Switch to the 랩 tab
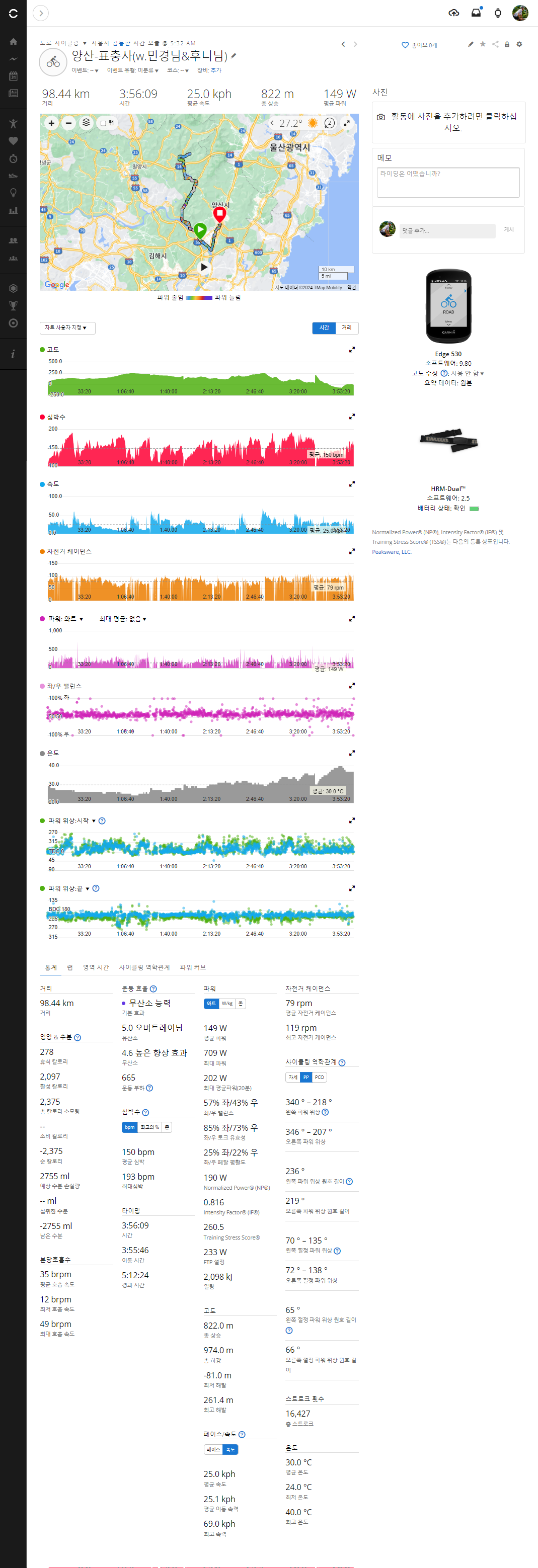Screen dimensions: 538x1568 click(69, 968)
